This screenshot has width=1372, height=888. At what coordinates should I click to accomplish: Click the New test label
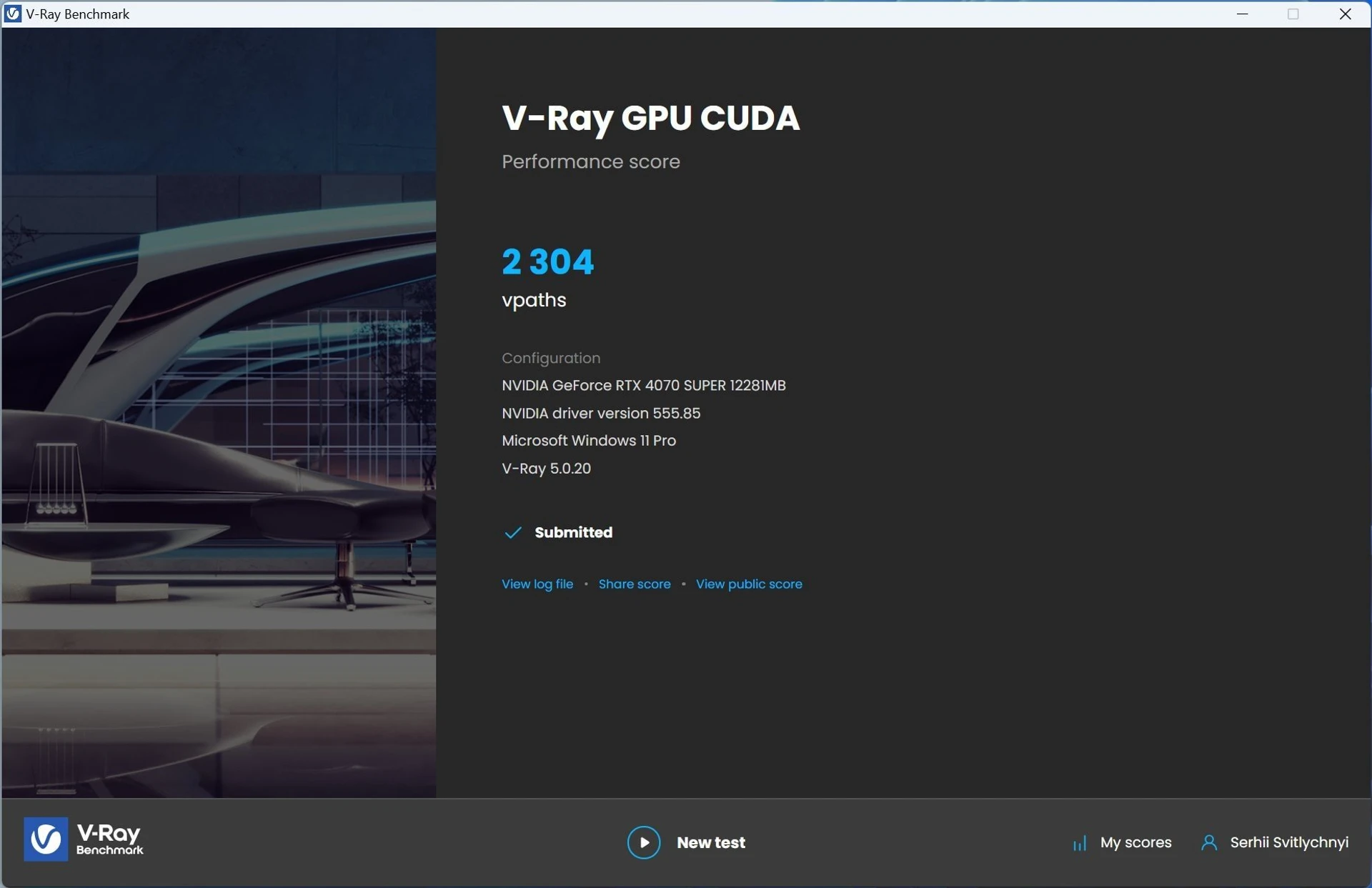[710, 842]
